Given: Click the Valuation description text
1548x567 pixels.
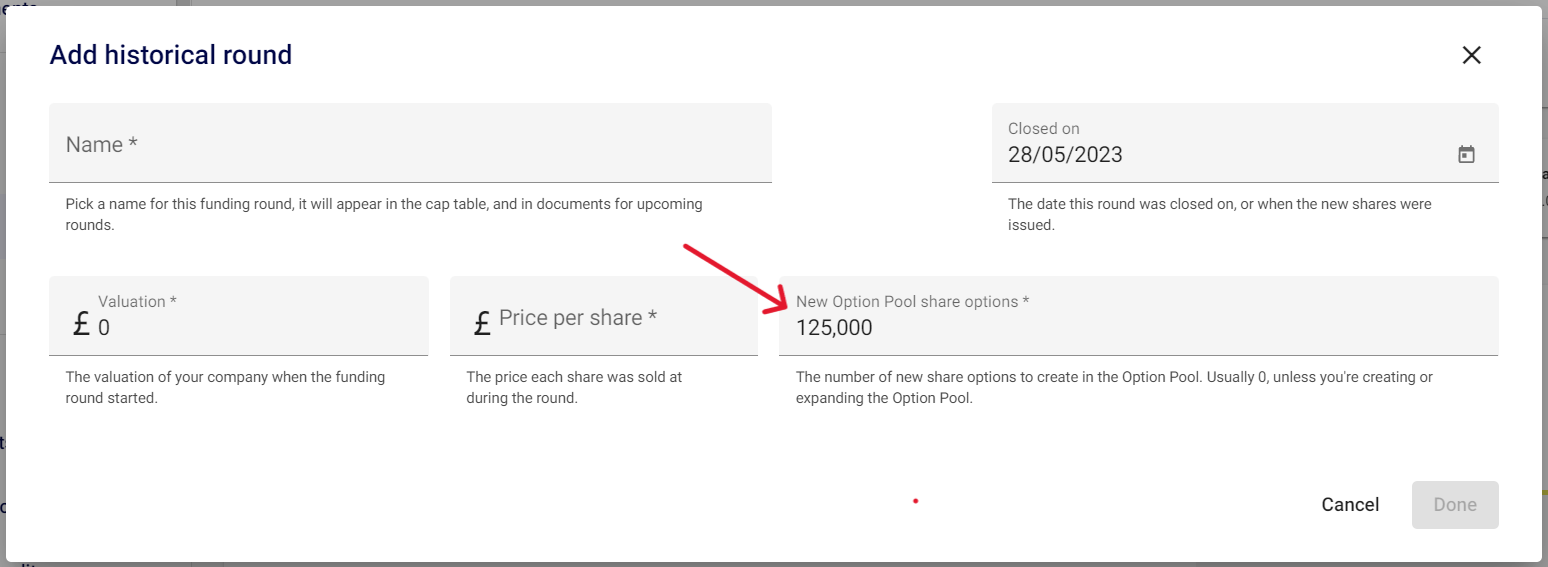Looking at the screenshot, I should [225, 387].
